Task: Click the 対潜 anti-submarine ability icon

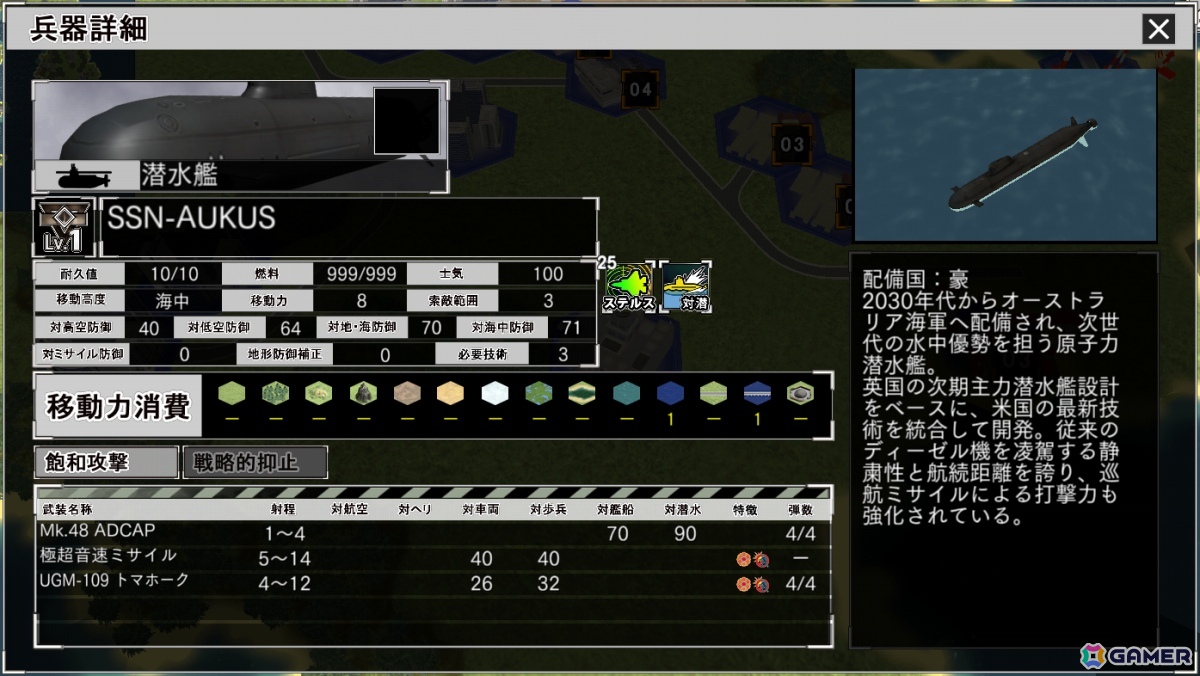Action: coord(687,289)
